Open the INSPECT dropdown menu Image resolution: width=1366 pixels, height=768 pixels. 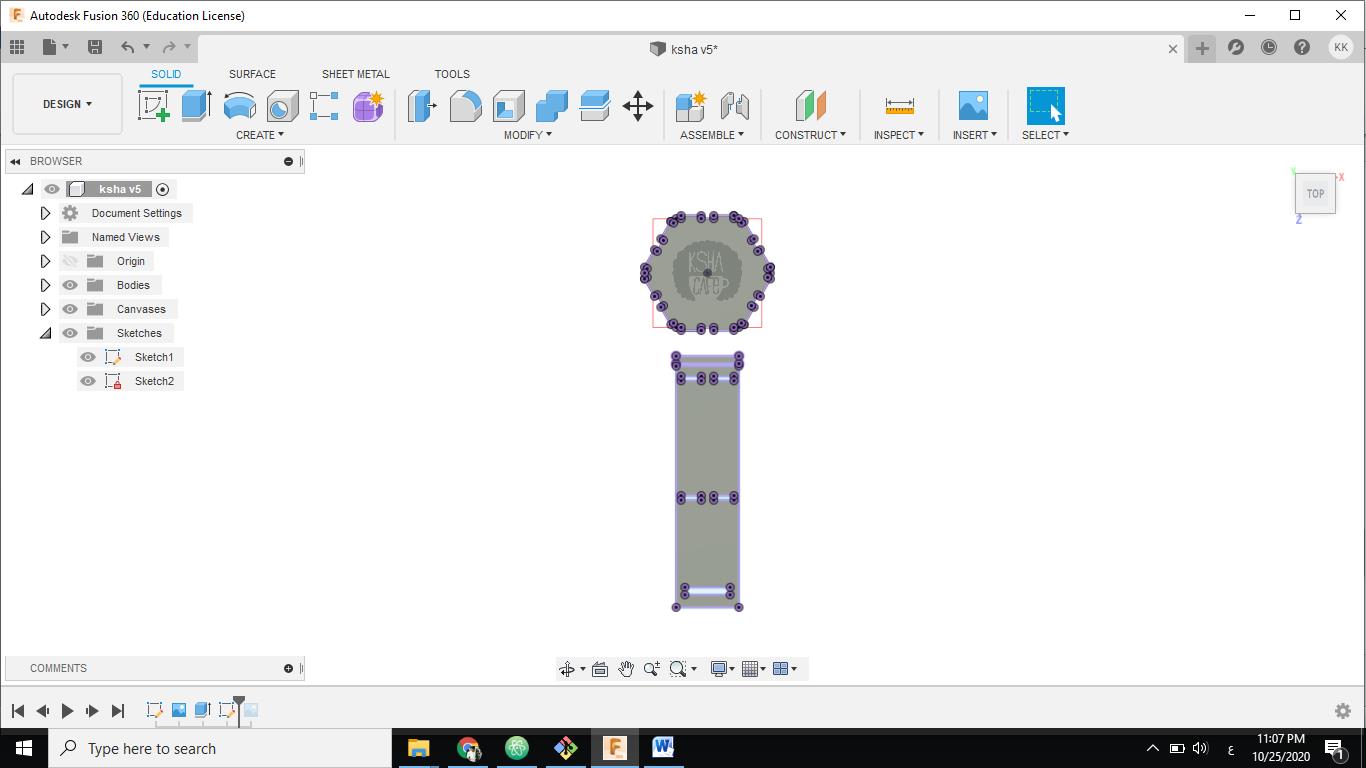coord(899,135)
